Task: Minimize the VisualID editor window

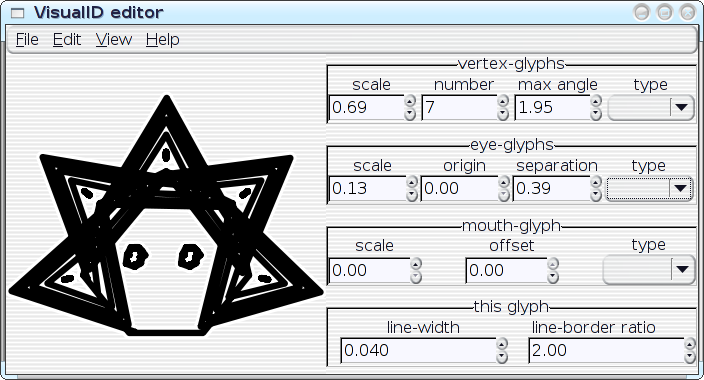Action: click(642, 13)
